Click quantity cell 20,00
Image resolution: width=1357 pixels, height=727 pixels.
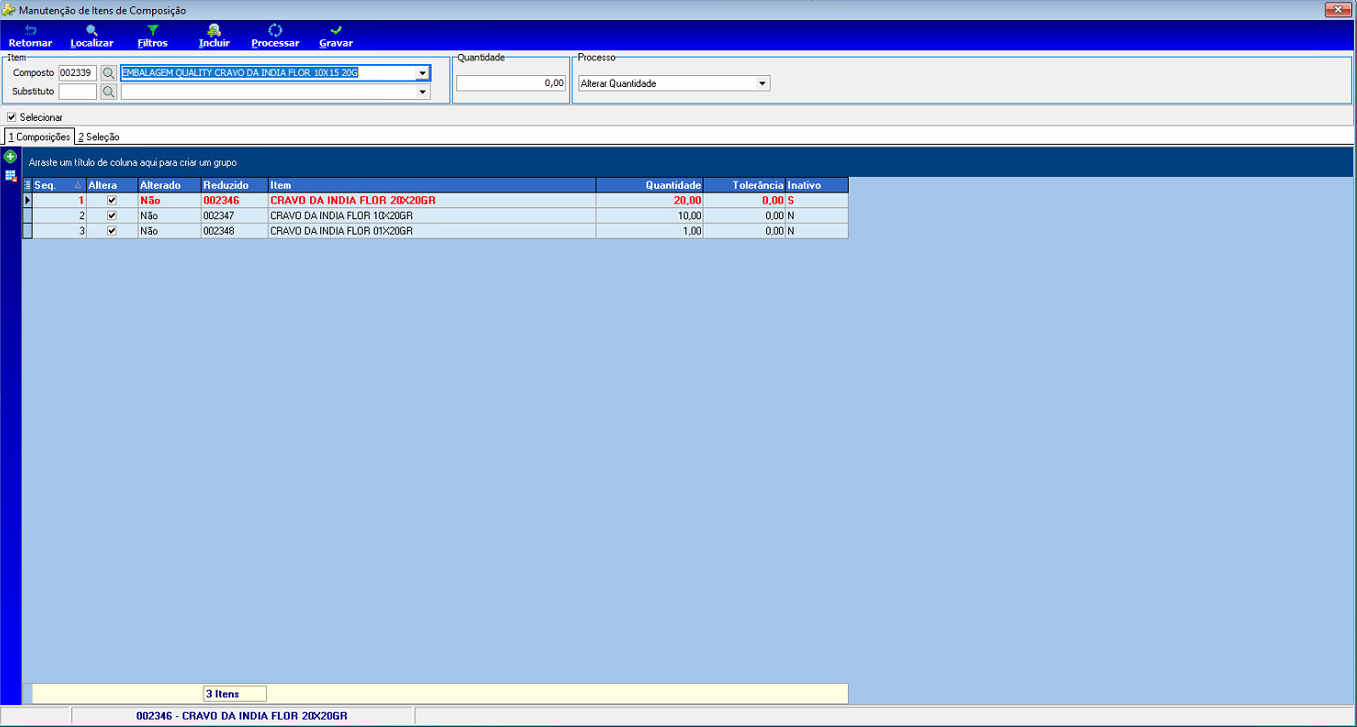click(x=650, y=200)
